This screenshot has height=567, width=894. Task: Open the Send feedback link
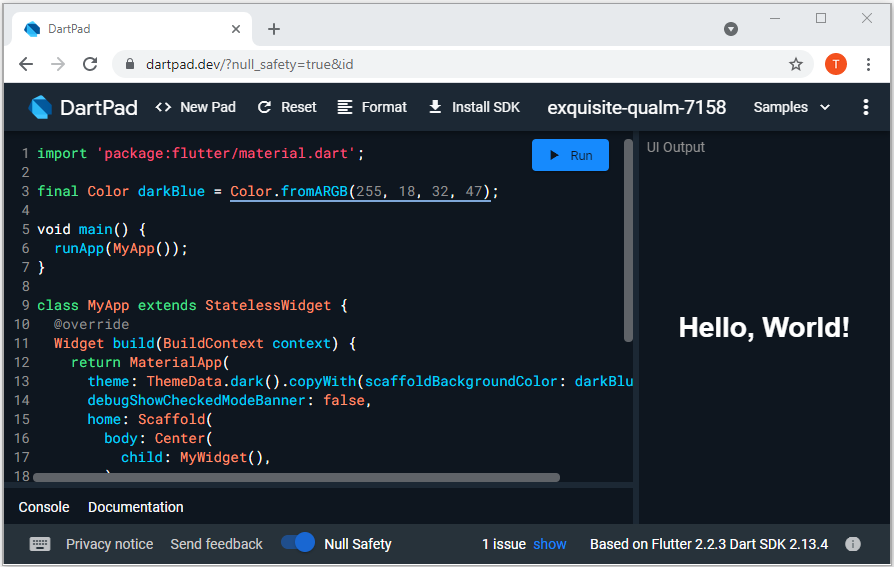217,544
